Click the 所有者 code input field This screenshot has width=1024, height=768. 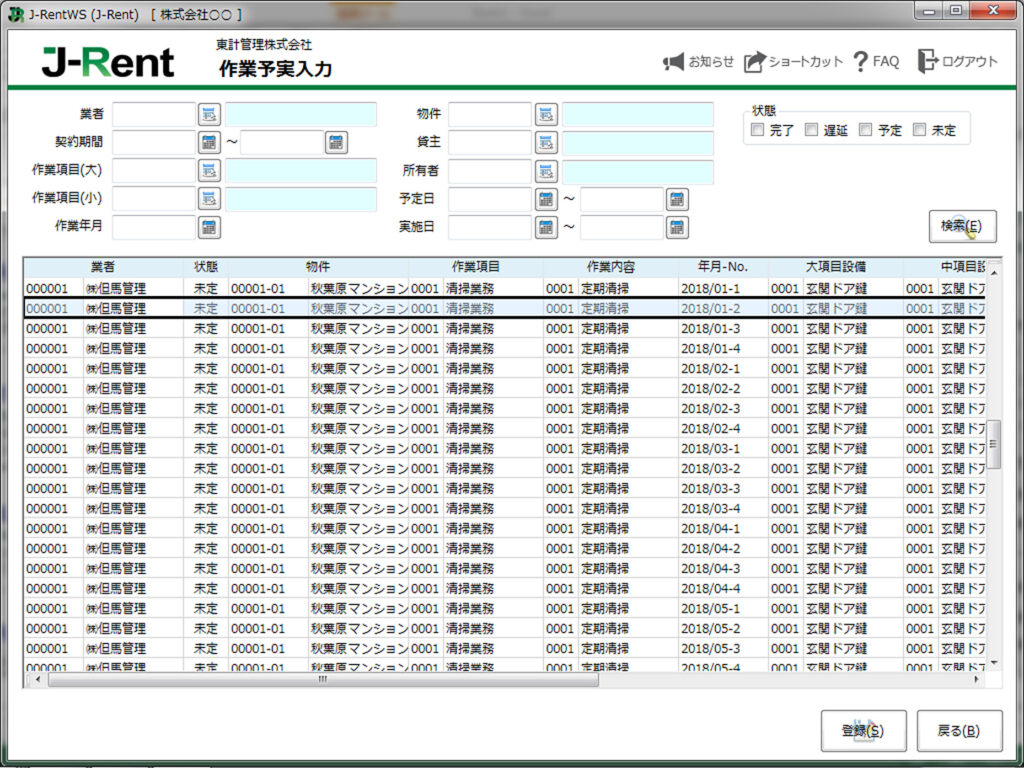490,171
